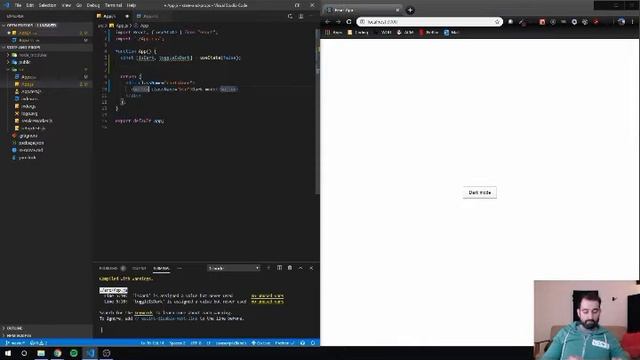The width and height of the screenshot is (640, 360).
Task: Open the Chrome menu (three dots)
Action: click(x=633, y=22)
